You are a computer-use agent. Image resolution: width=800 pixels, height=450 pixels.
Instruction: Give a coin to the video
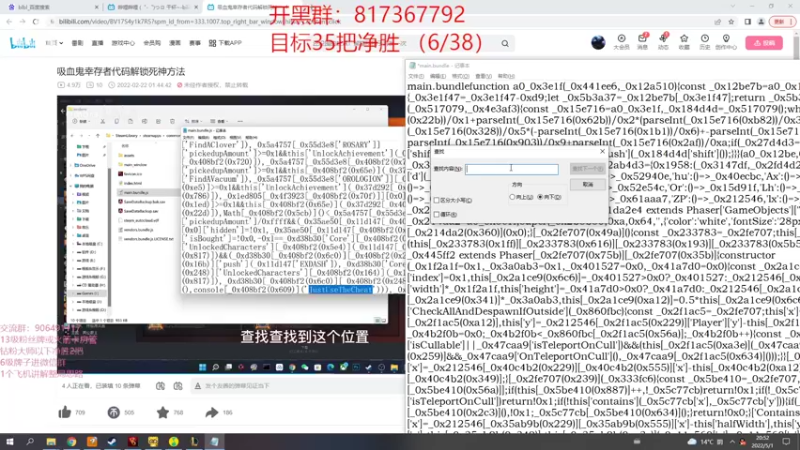[x=113, y=412]
